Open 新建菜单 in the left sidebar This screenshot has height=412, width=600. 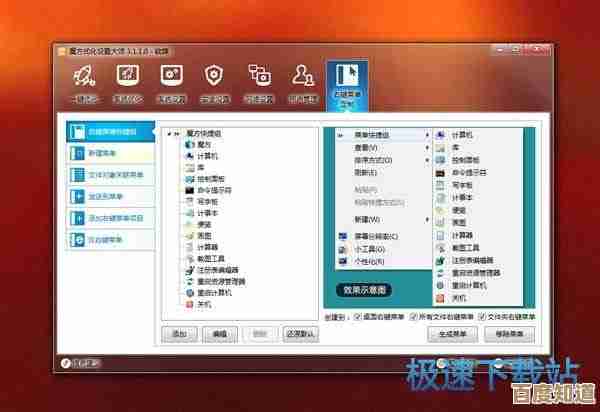[x=111, y=153]
